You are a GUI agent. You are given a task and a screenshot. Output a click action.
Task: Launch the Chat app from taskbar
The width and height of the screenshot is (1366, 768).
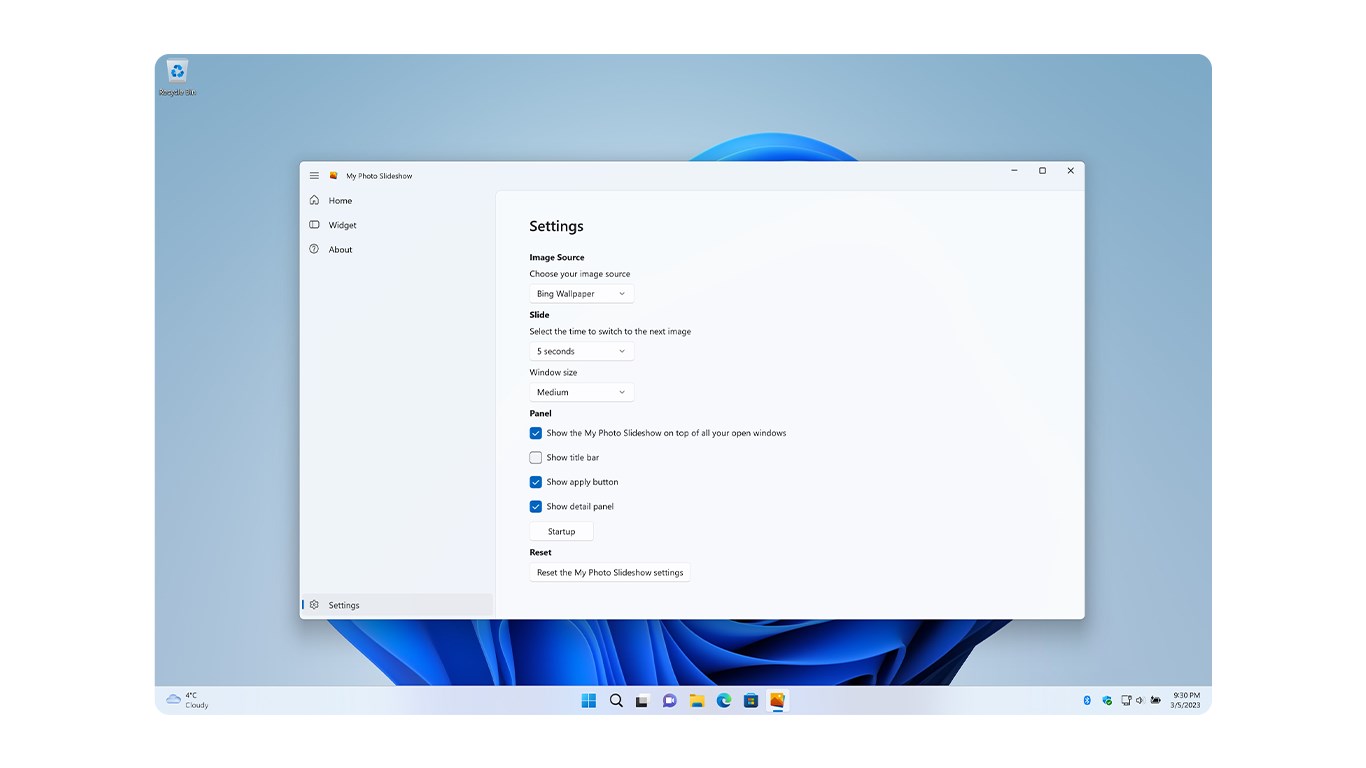[670, 700]
